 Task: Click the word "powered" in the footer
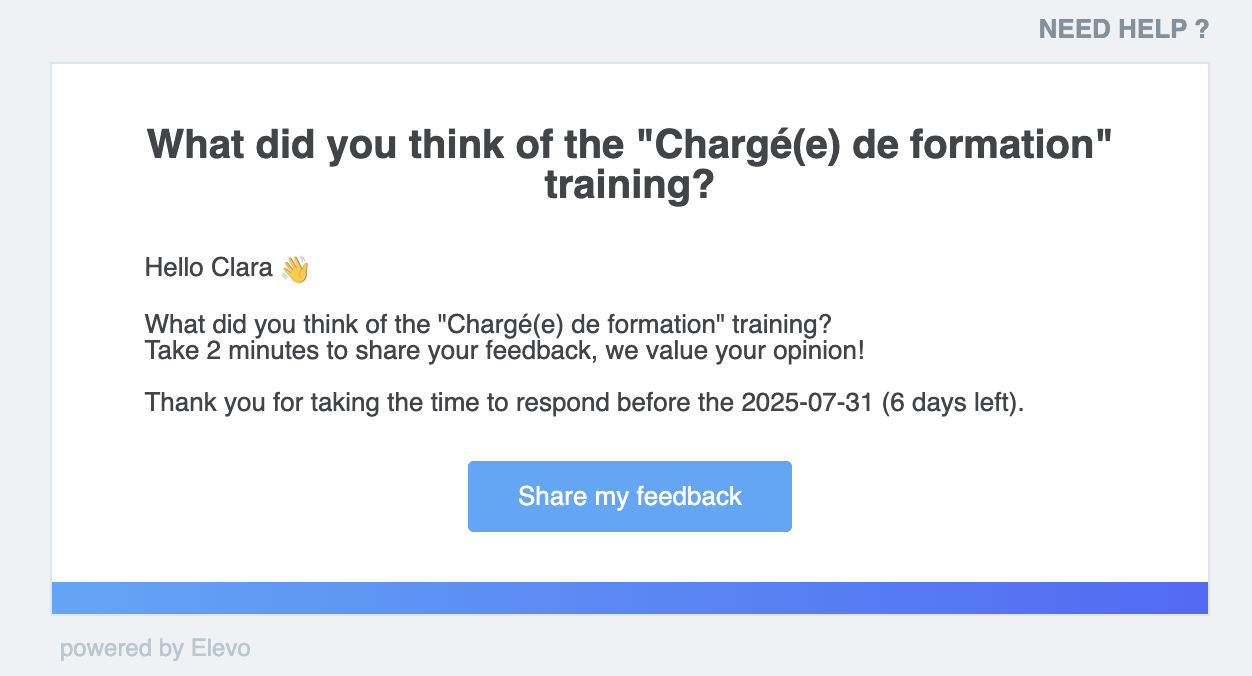tap(106, 649)
